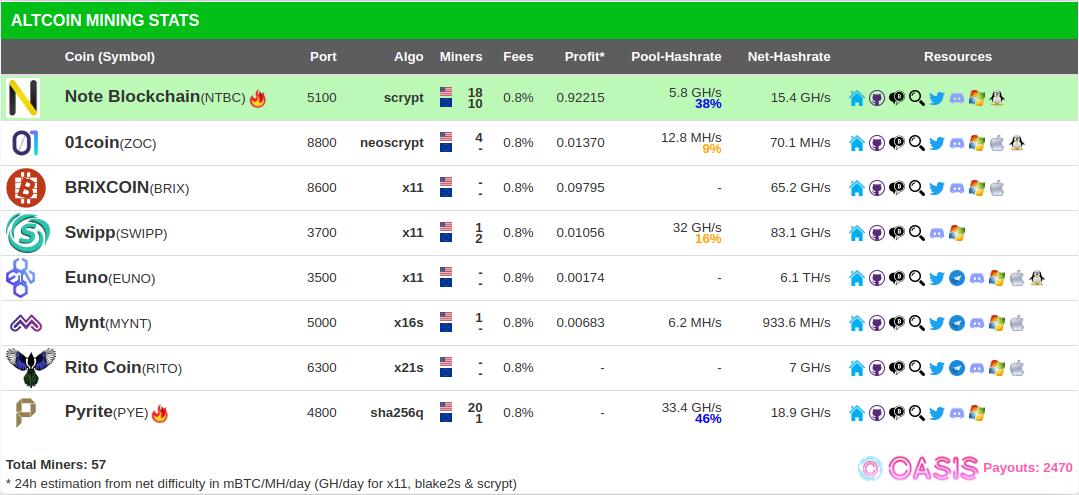The height and width of the screenshot is (495, 1079).
Task: Open the GitHub icon in the 01coin row
Action: click(x=877, y=143)
